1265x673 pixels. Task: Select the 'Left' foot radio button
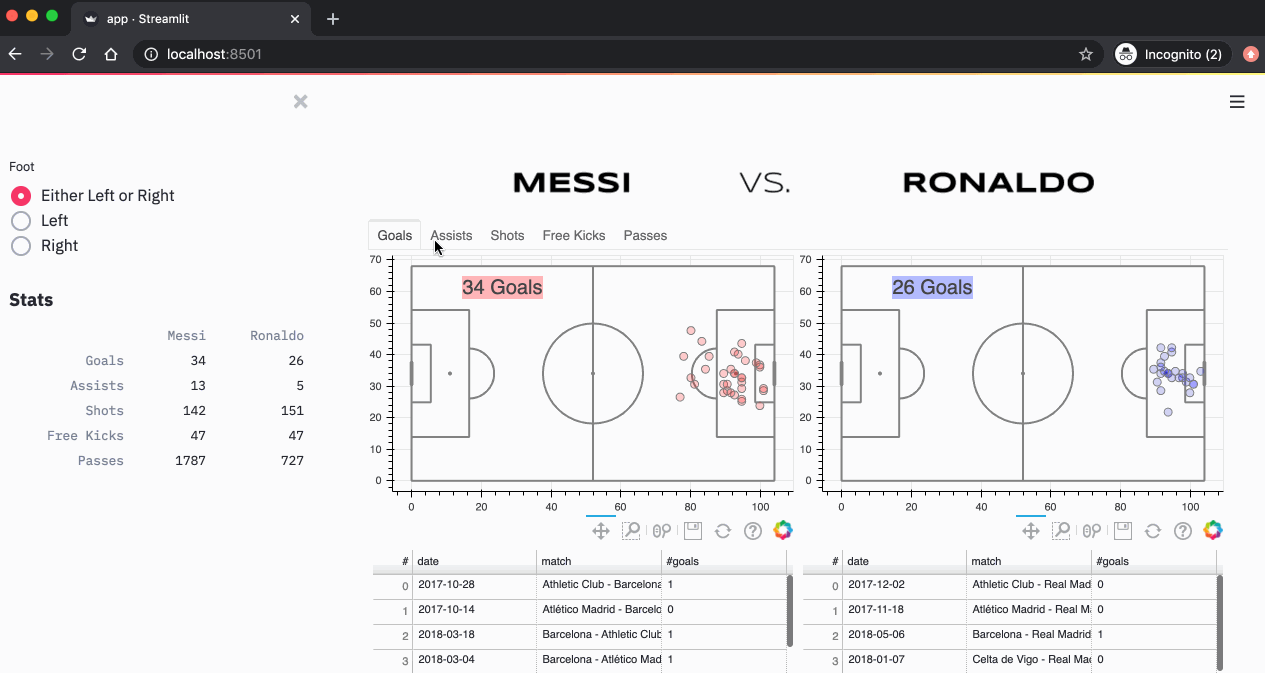pyautogui.click(x=39, y=221)
